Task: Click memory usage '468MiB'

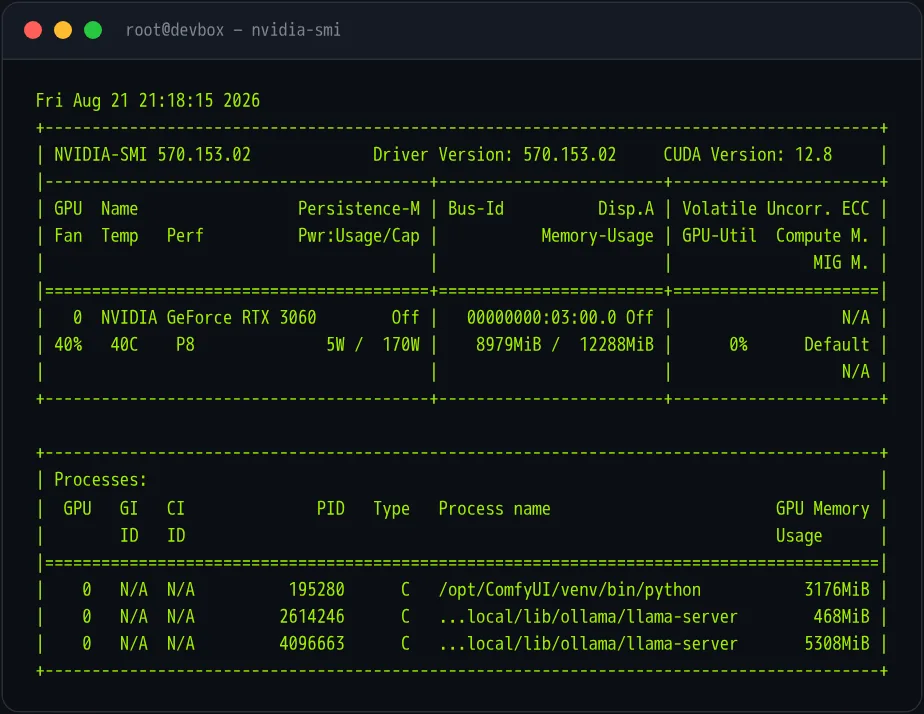Action: 842,617
